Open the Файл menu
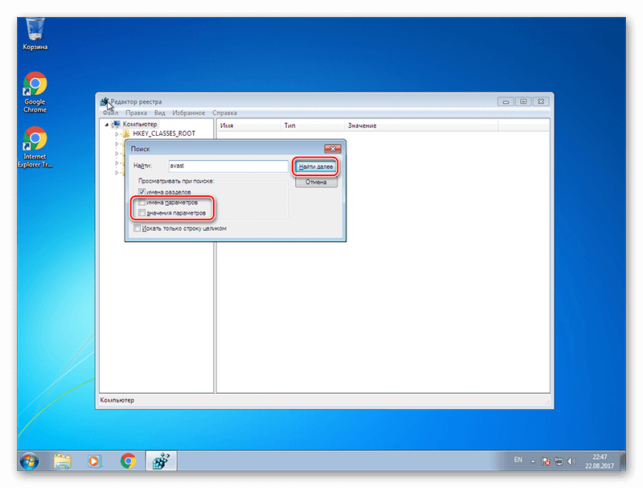Image resolution: width=643 pixels, height=488 pixels. (x=110, y=113)
